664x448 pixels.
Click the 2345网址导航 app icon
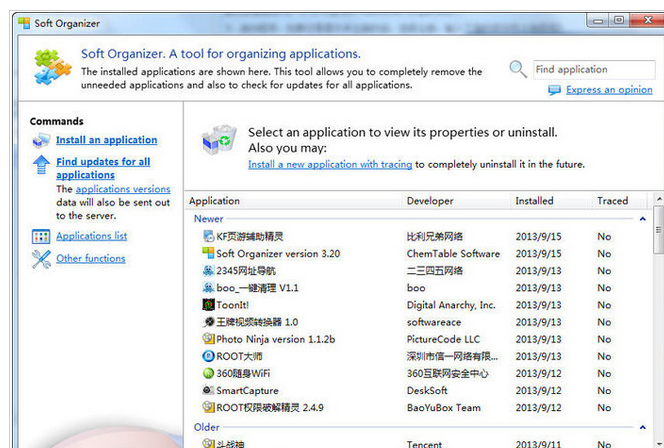[208, 270]
